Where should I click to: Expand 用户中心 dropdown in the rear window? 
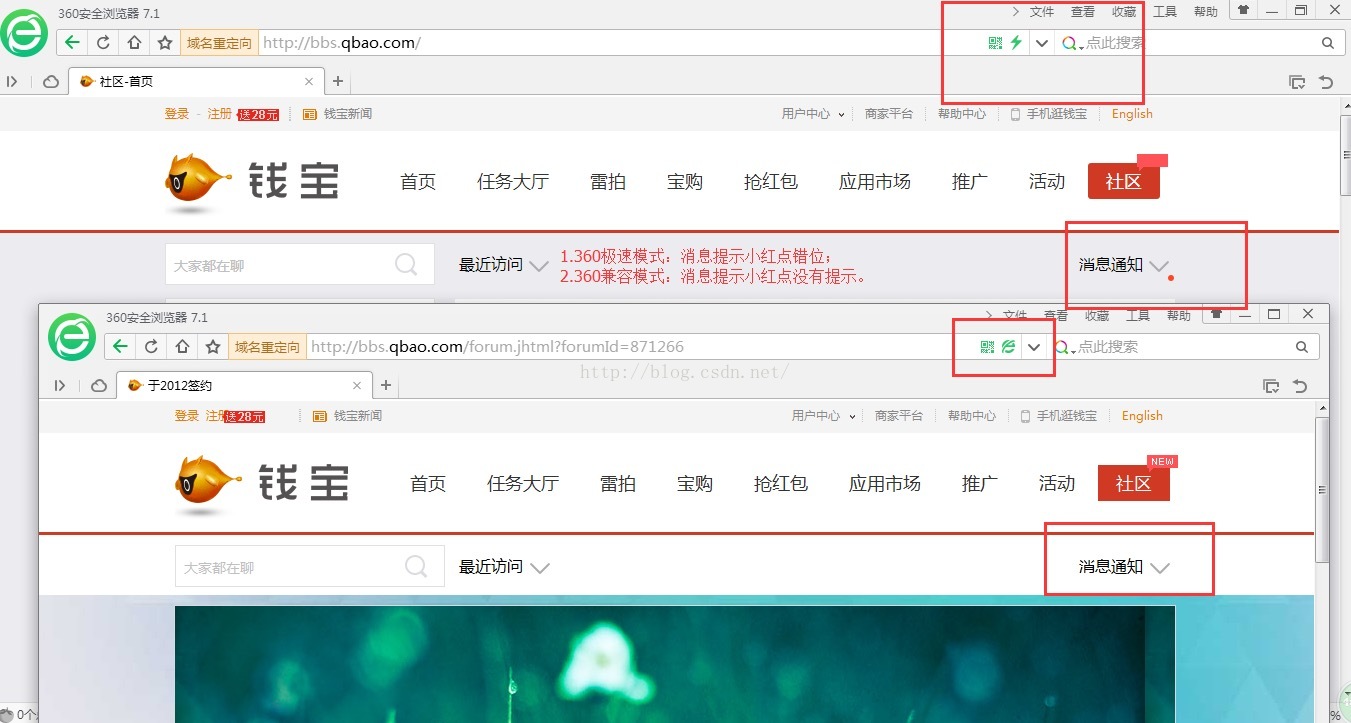tap(813, 114)
